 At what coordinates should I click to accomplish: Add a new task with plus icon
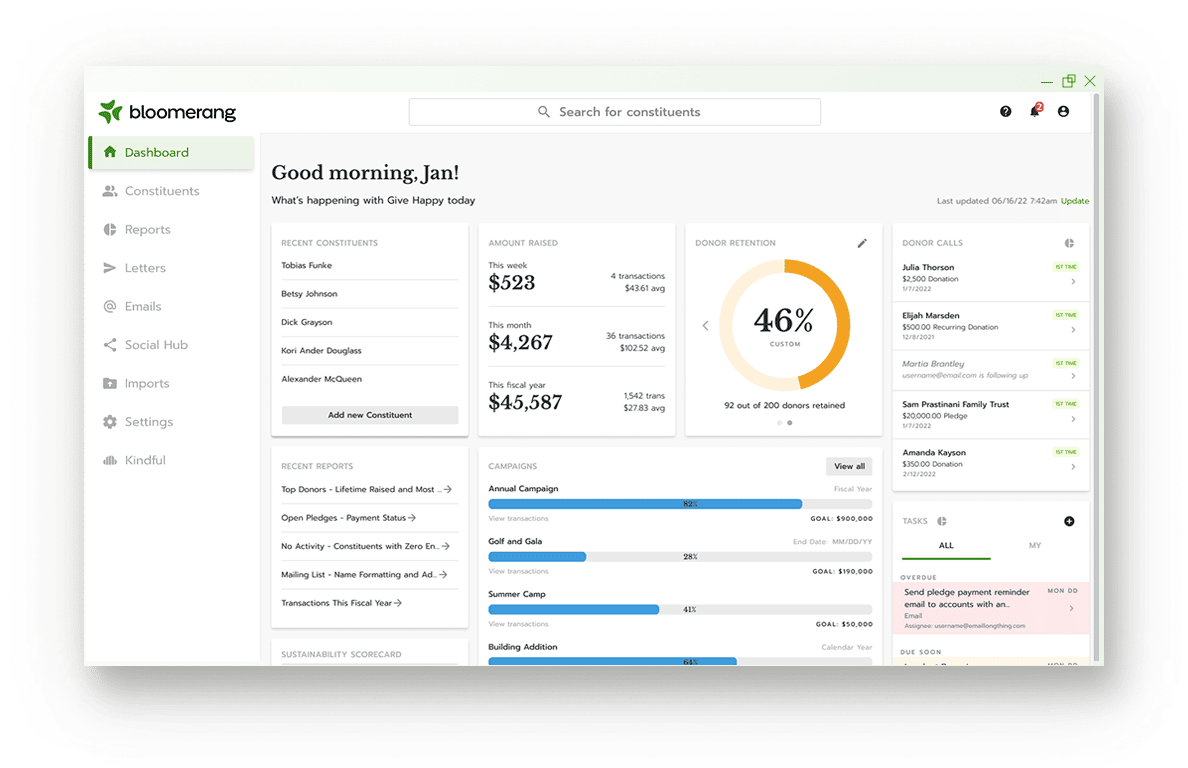[1069, 521]
